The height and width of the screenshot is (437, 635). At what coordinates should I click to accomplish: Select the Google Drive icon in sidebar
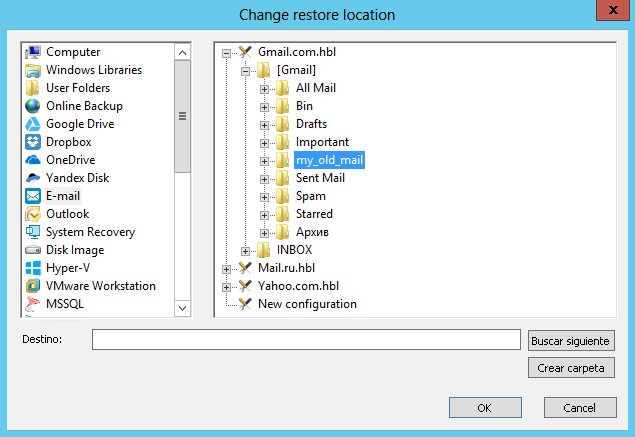pyautogui.click(x=33, y=124)
